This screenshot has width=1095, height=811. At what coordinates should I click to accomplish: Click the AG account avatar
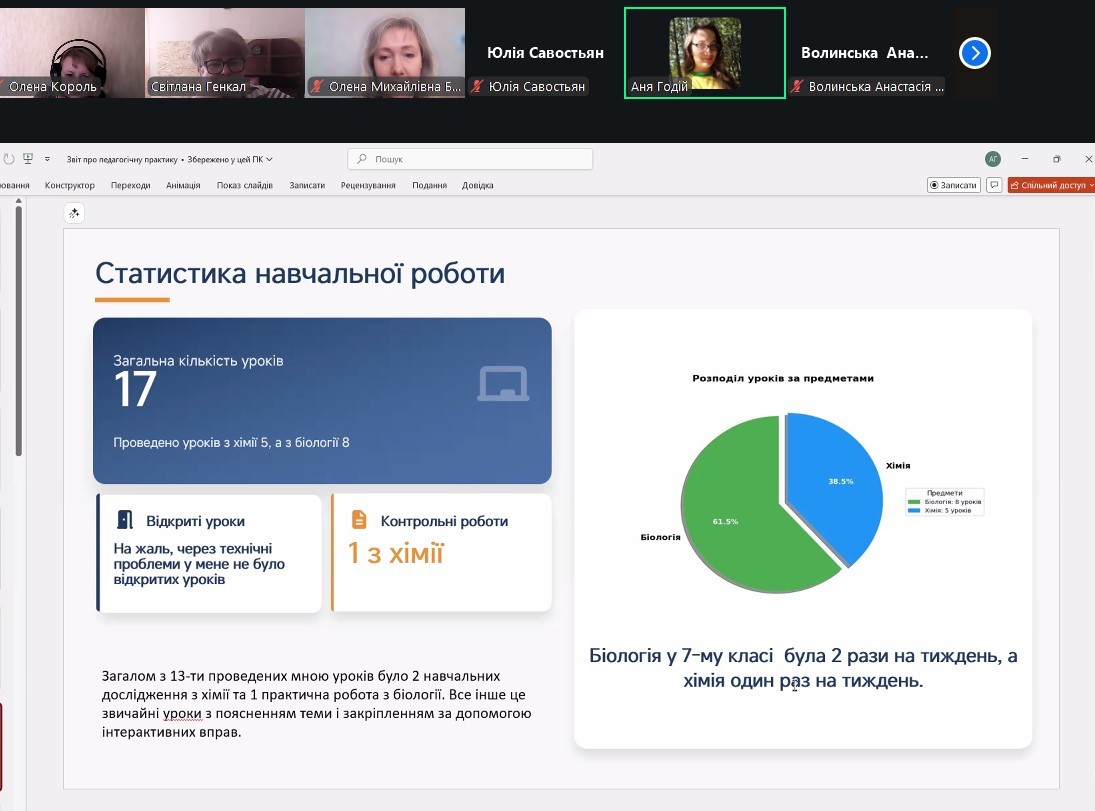[x=992, y=159]
